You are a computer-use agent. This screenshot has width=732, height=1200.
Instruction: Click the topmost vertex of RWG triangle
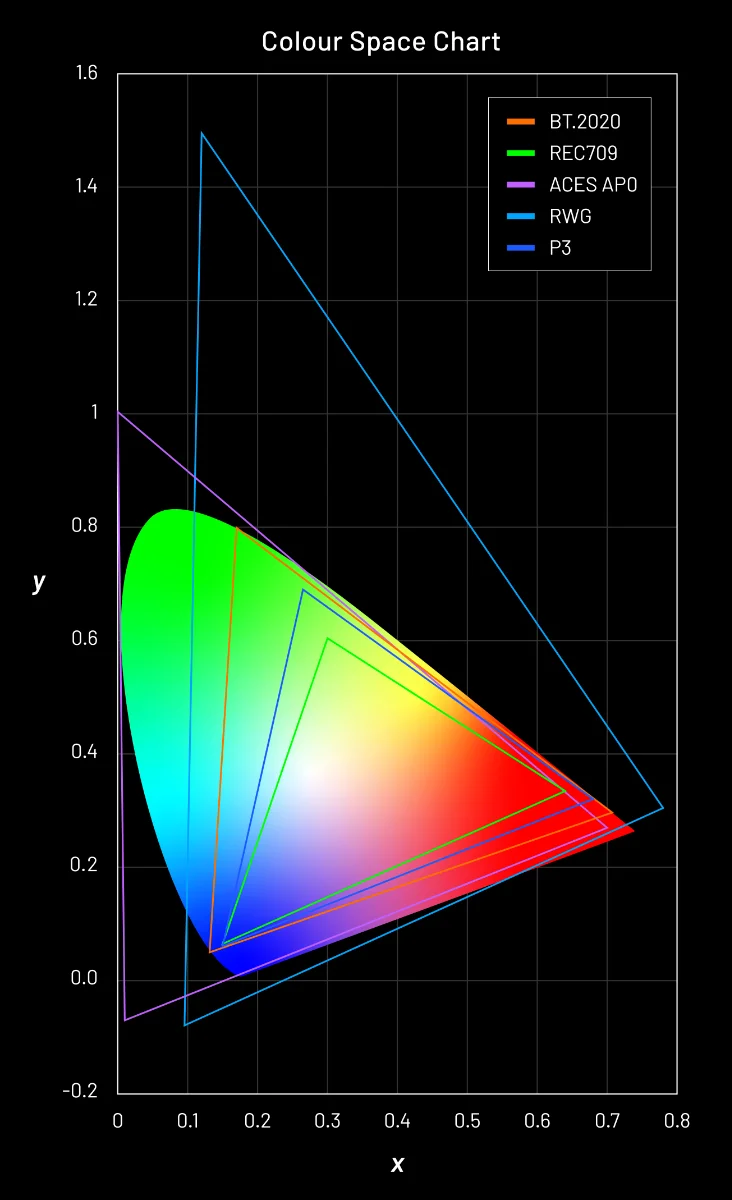click(x=202, y=133)
